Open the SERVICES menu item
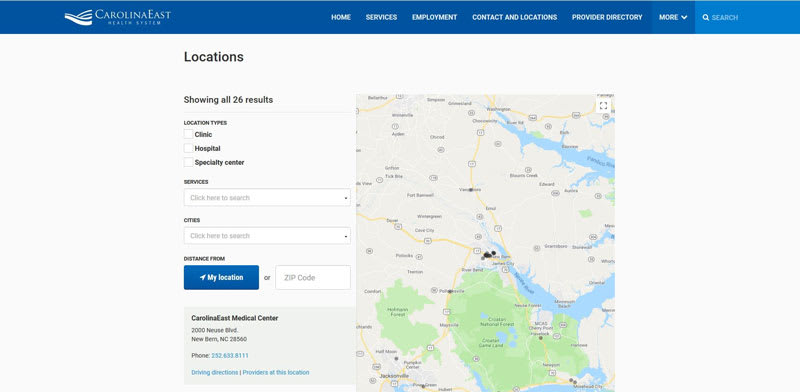 click(x=381, y=17)
